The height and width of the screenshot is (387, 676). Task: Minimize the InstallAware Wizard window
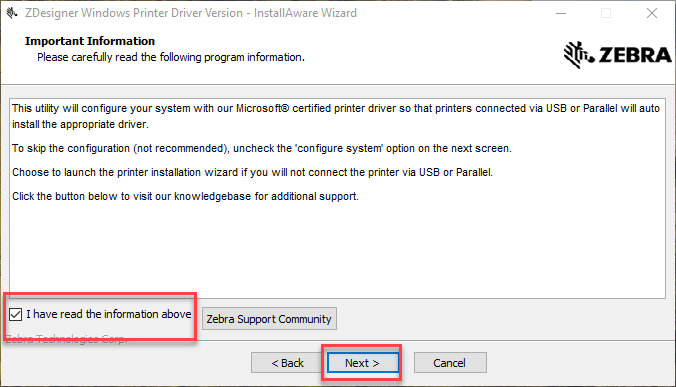(561, 13)
